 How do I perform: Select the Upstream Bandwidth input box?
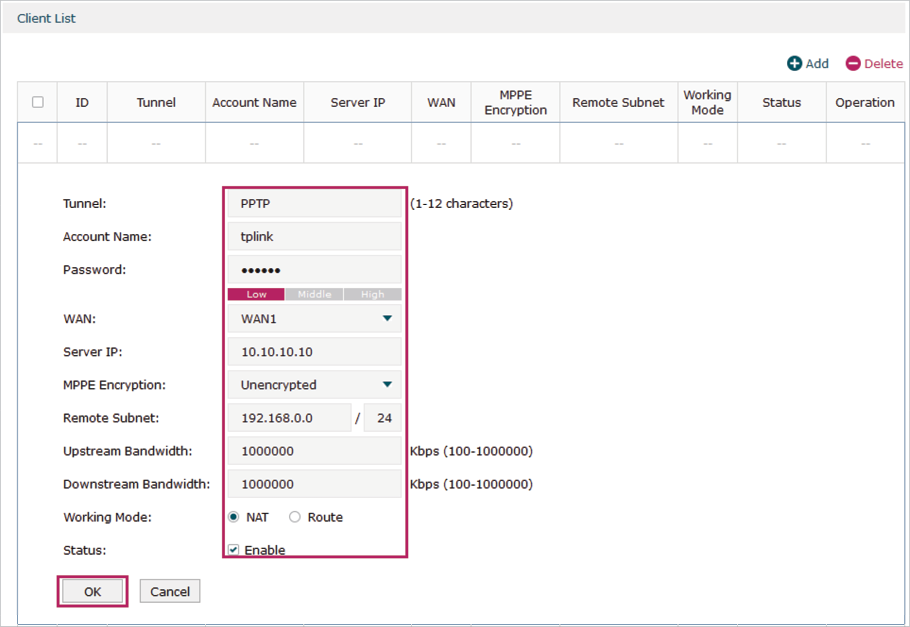click(x=314, y=451)
